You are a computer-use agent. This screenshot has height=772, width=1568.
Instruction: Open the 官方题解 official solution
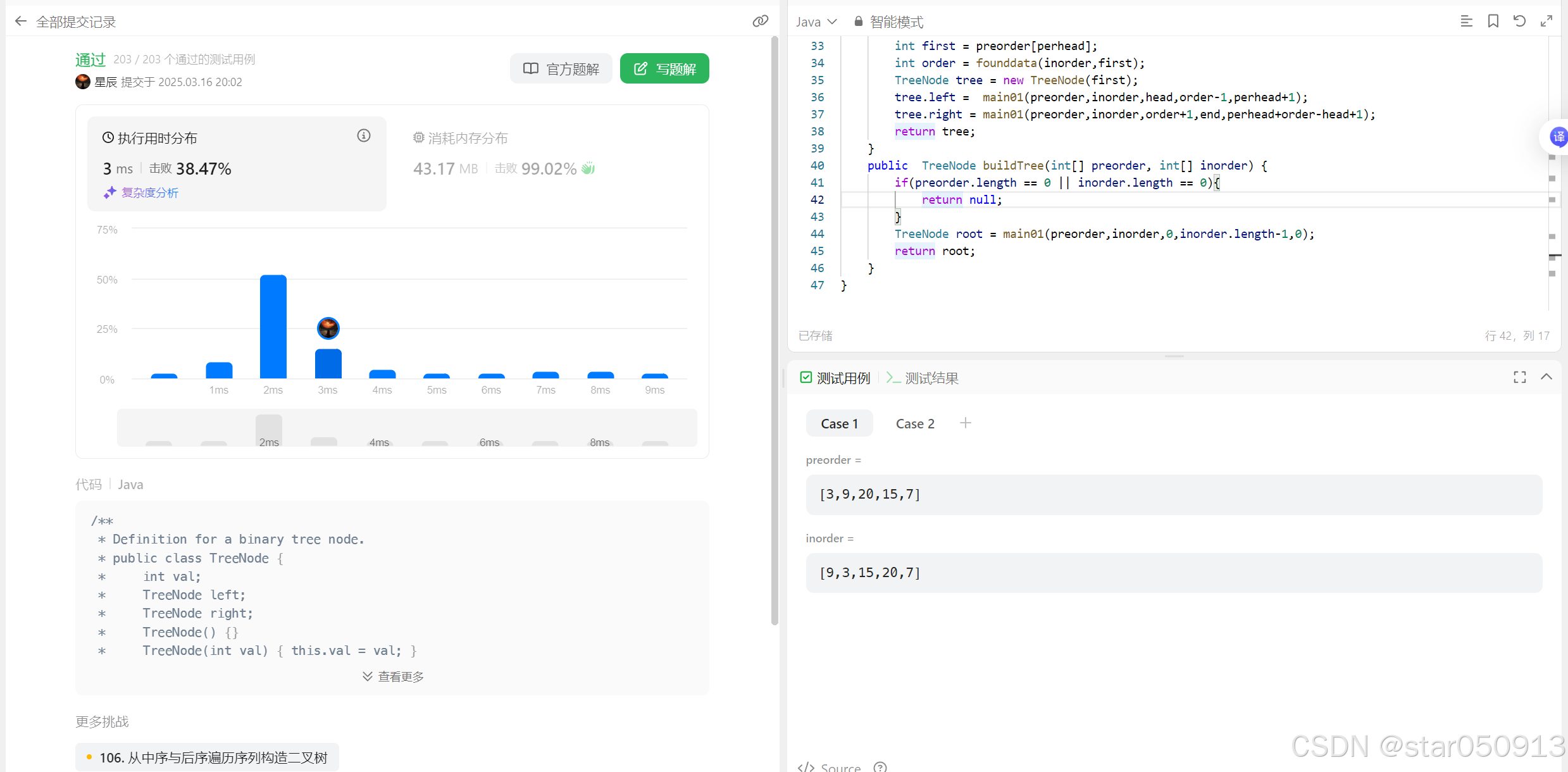point(561,69)
